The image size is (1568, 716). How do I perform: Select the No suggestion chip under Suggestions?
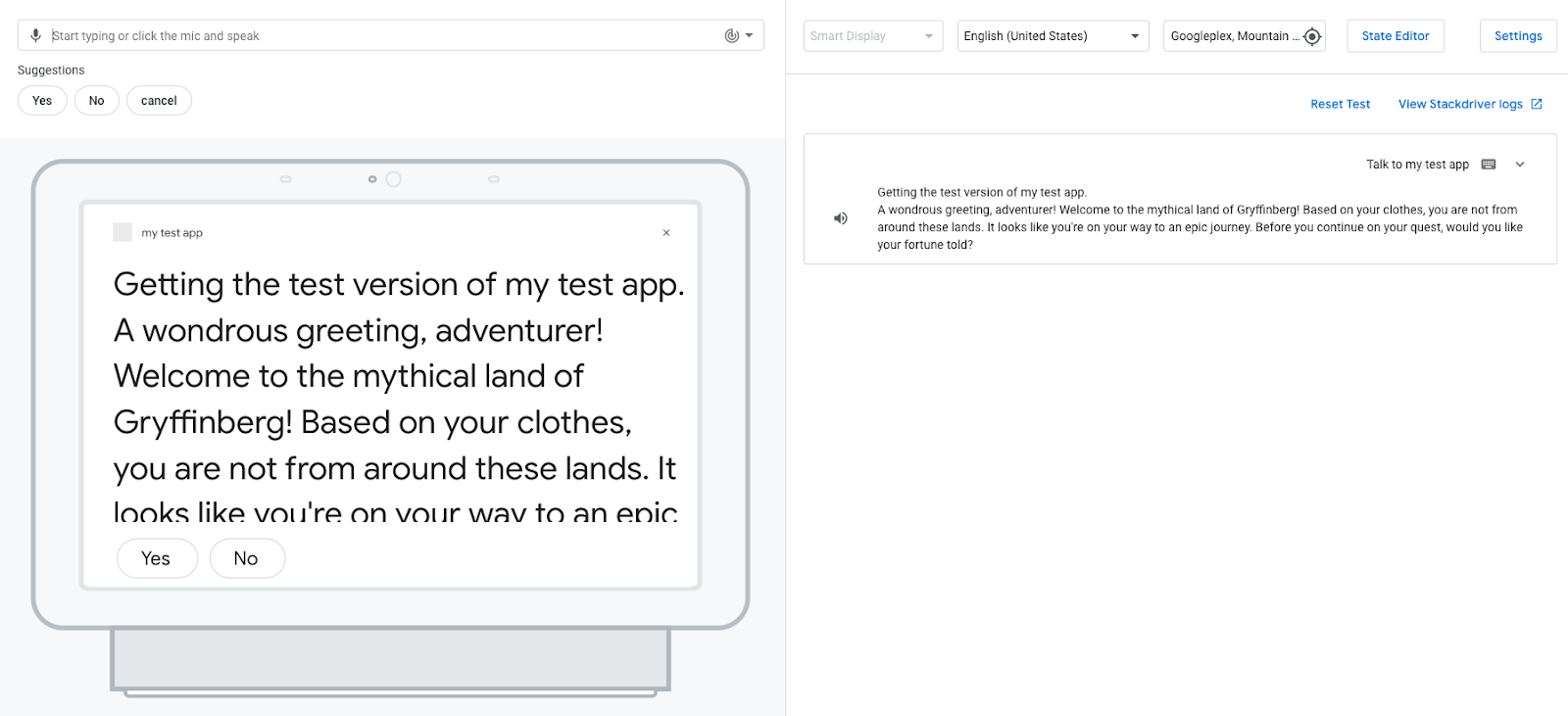(x=96, y=101)
